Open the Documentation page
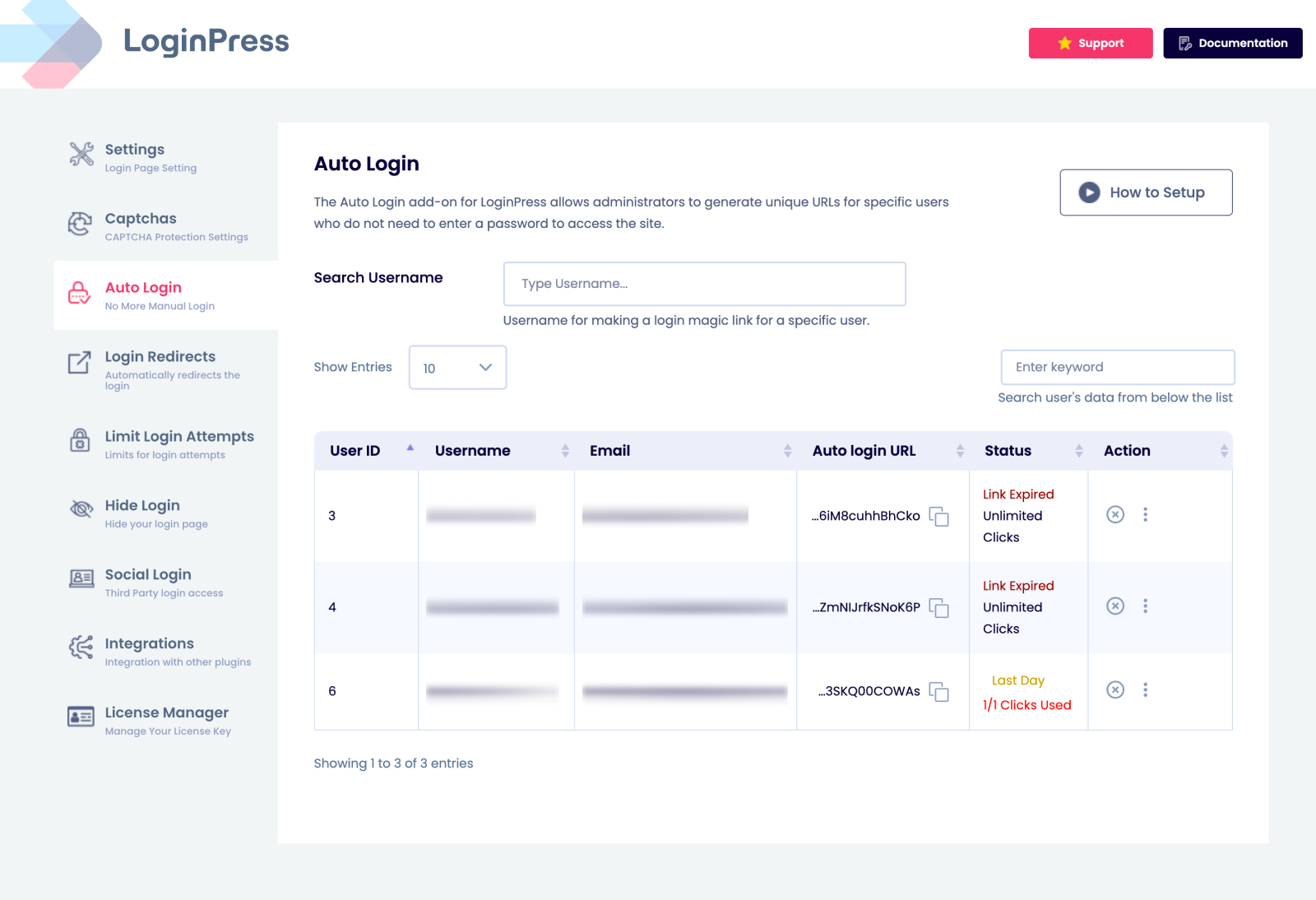 tap(1232, 43)
